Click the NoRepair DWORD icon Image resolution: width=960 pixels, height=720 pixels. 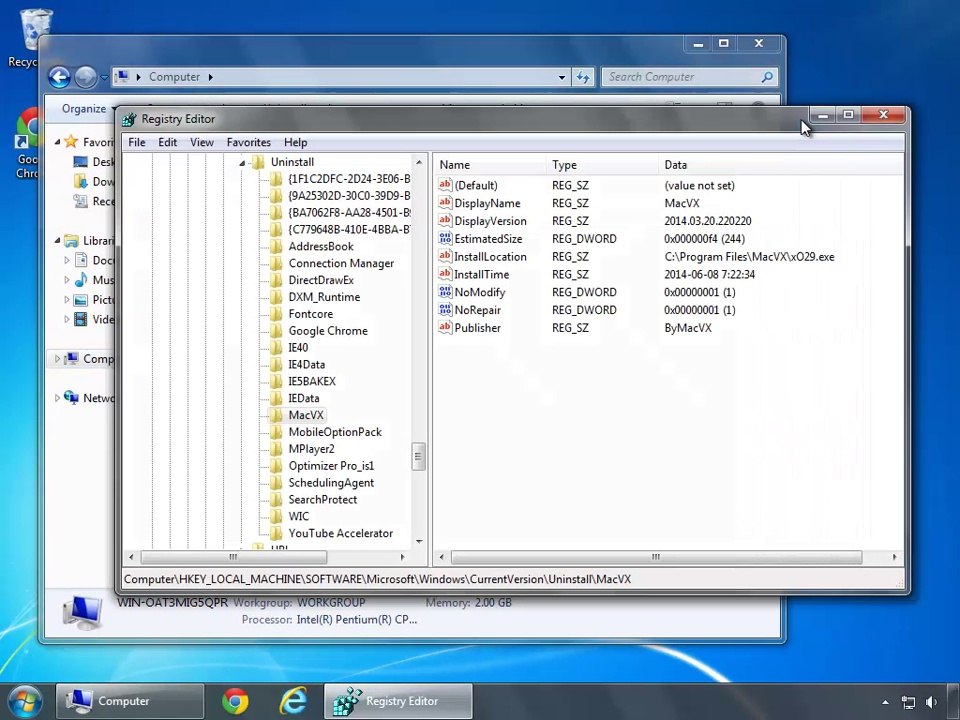tap(445, 309)
